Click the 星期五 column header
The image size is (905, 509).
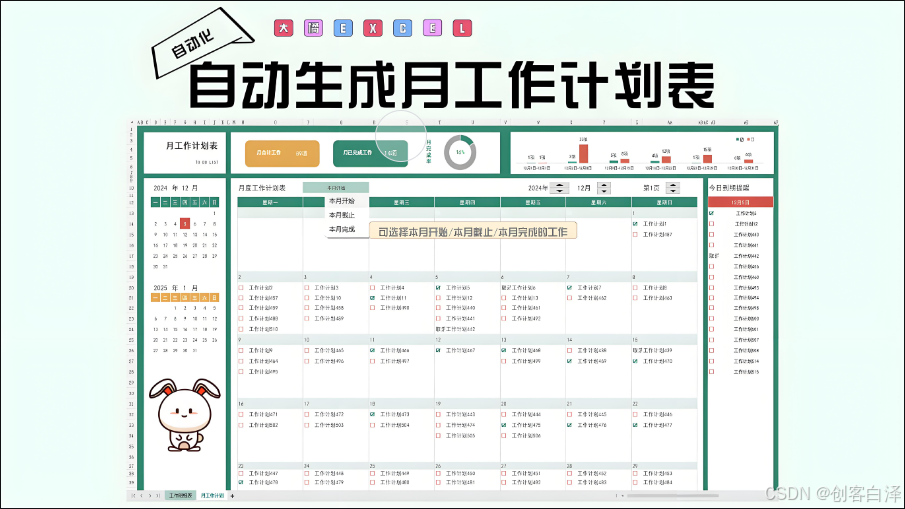533,202
